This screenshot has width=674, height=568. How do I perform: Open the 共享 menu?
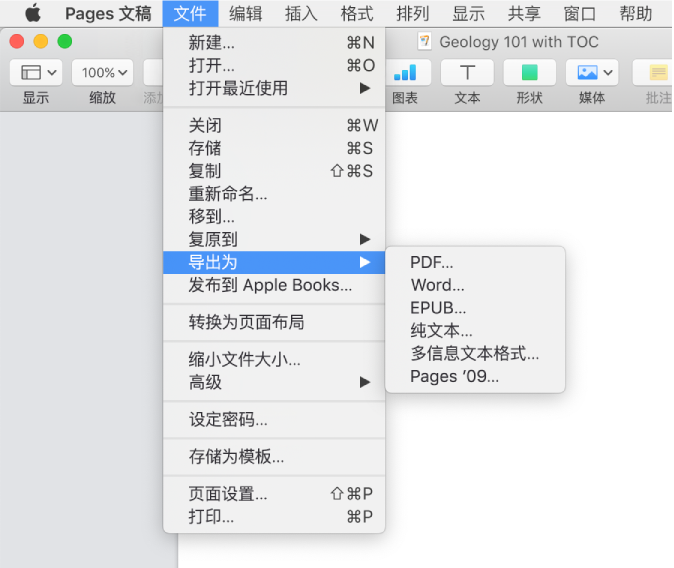click(524, 14)
